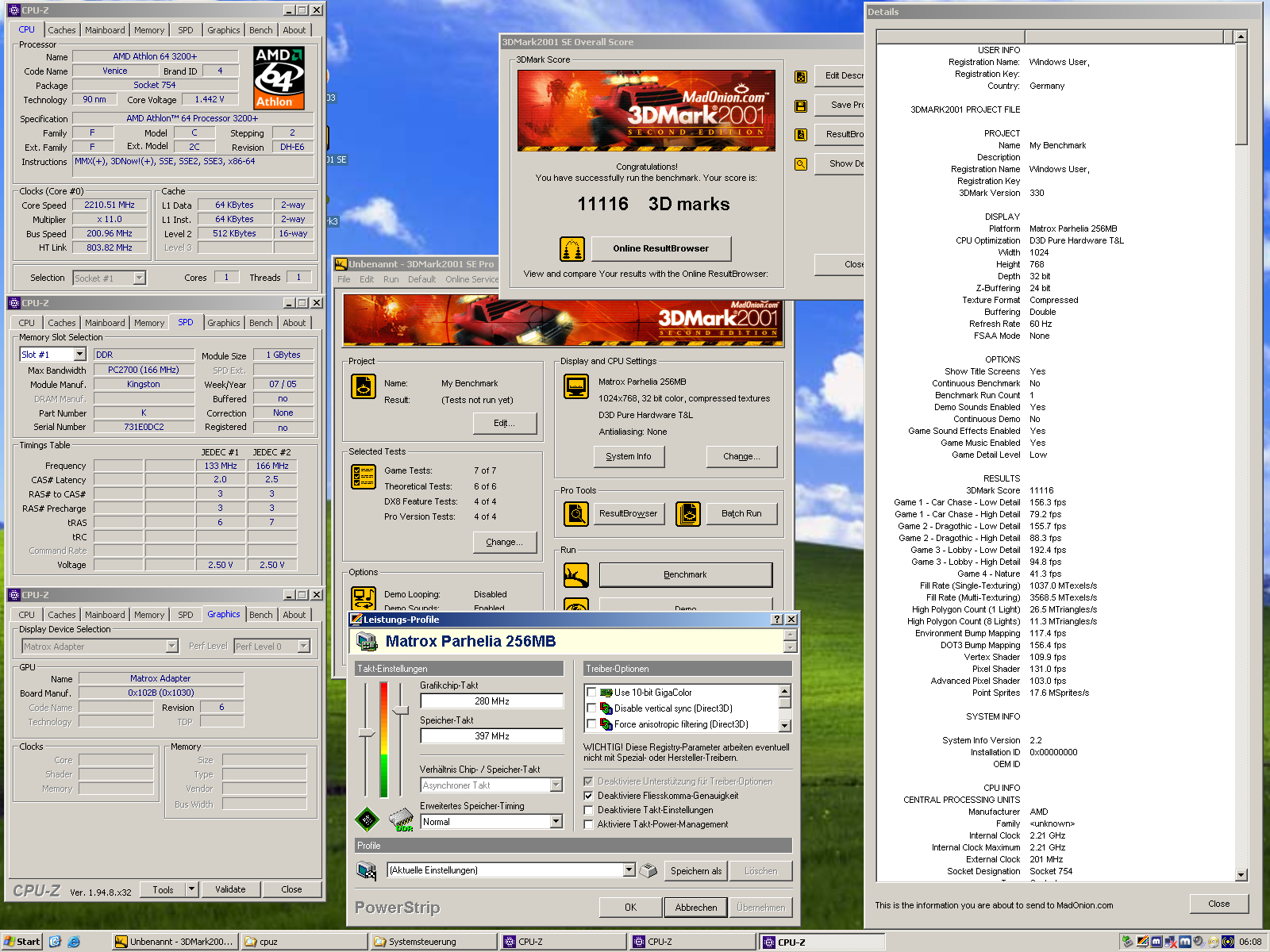The height and width of the screenshot is (952, 1270).
Task: Click the graphics card icon beside Matrox Parhelia 256MB
Action: (x=367, y=642)
